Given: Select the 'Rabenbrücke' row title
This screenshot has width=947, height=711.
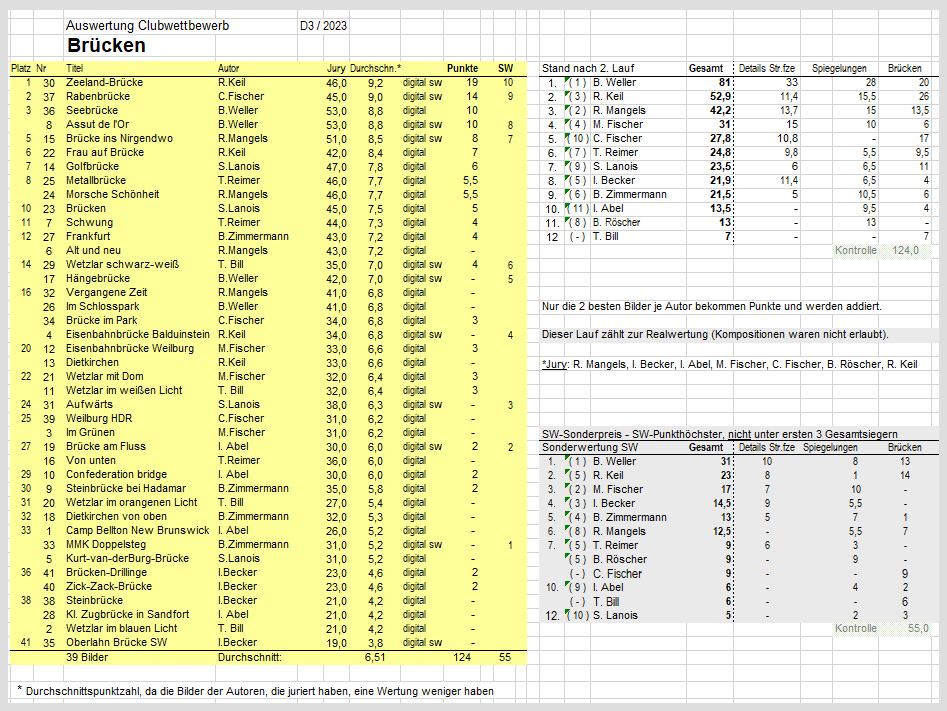Looking at the screenshot, I should tap(98, 96).
